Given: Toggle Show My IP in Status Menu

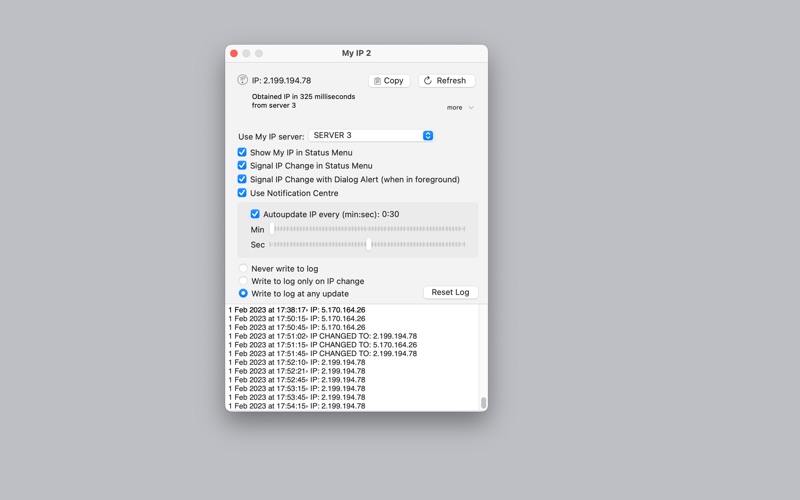Looking at the screenshot, I should click(x=242, y=152).
